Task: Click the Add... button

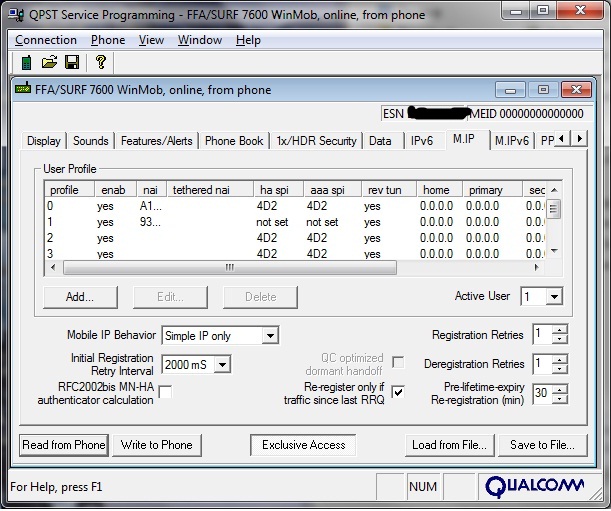Action: click(80, 297)
